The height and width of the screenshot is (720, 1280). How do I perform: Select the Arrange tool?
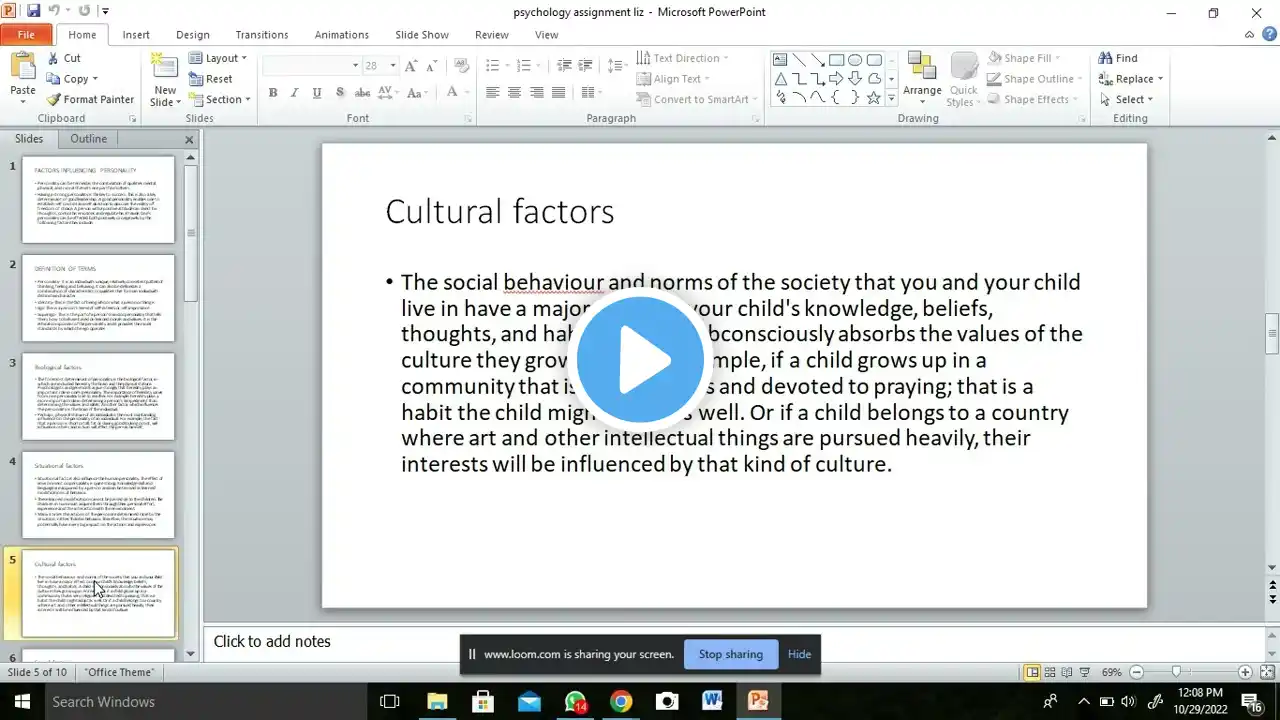pyautogui.click(x=921, y=80)
